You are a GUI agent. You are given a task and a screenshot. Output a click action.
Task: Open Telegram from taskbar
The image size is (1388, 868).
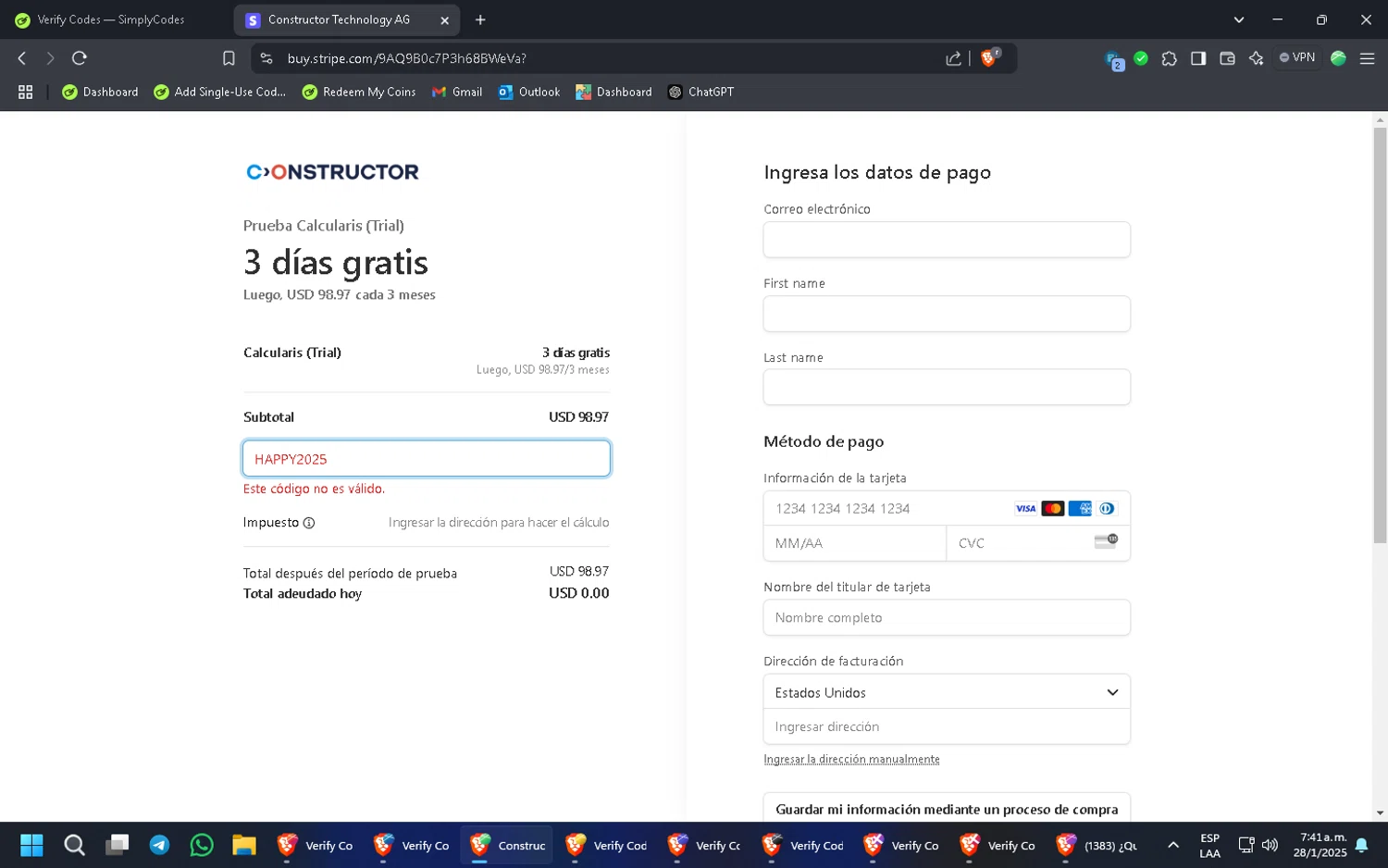(x=159, y=845)
